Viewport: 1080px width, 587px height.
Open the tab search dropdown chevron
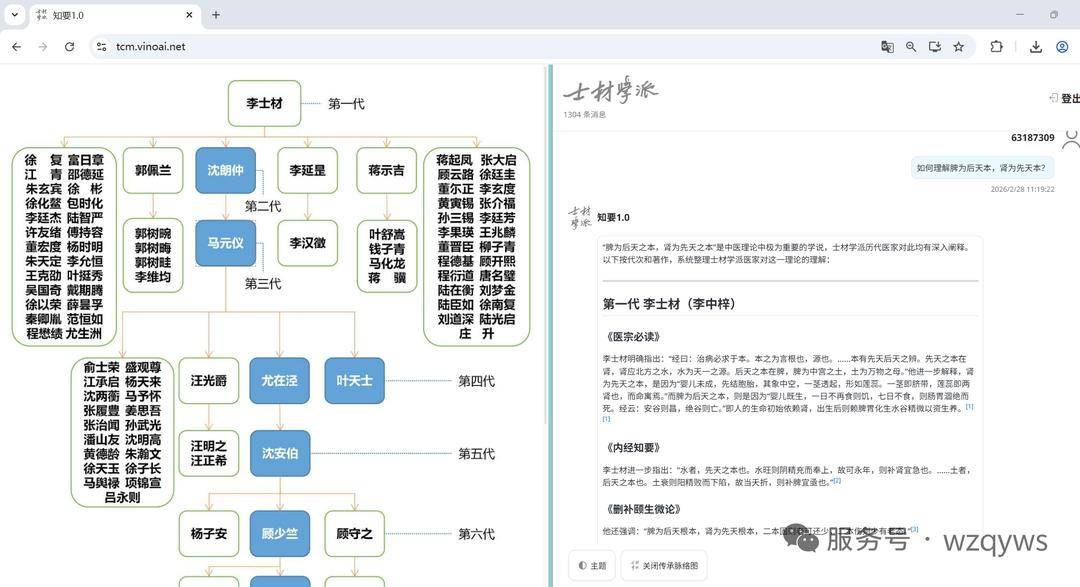[x=13, y=15]
